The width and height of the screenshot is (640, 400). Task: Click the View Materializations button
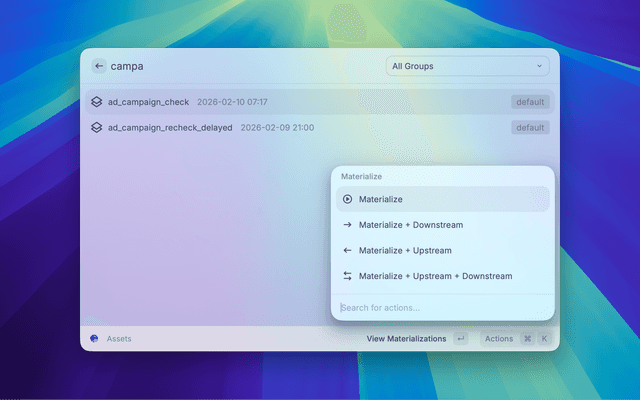(406, 339)
